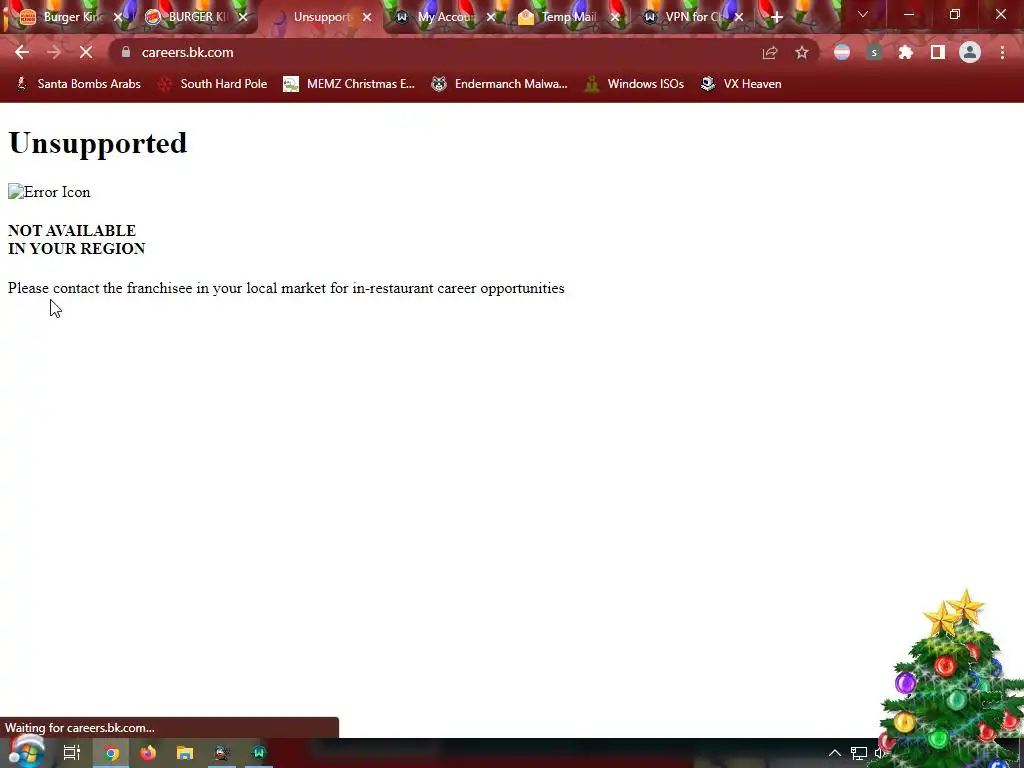Close the My Account tab
The height and width of the screenshot is (768, 1024).
tap(490, 17)
